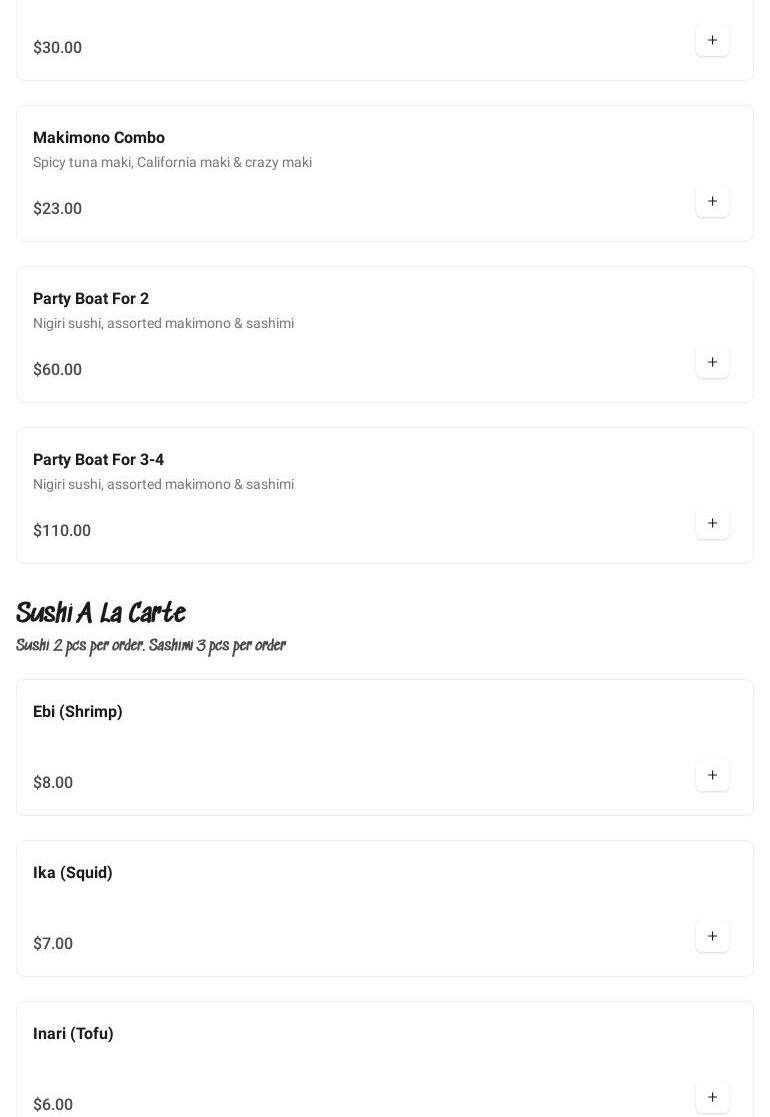Screen dimensions: 770x1117
Task: Add Ebi (Shrimp) to order
Action: (x=712, y=776)
